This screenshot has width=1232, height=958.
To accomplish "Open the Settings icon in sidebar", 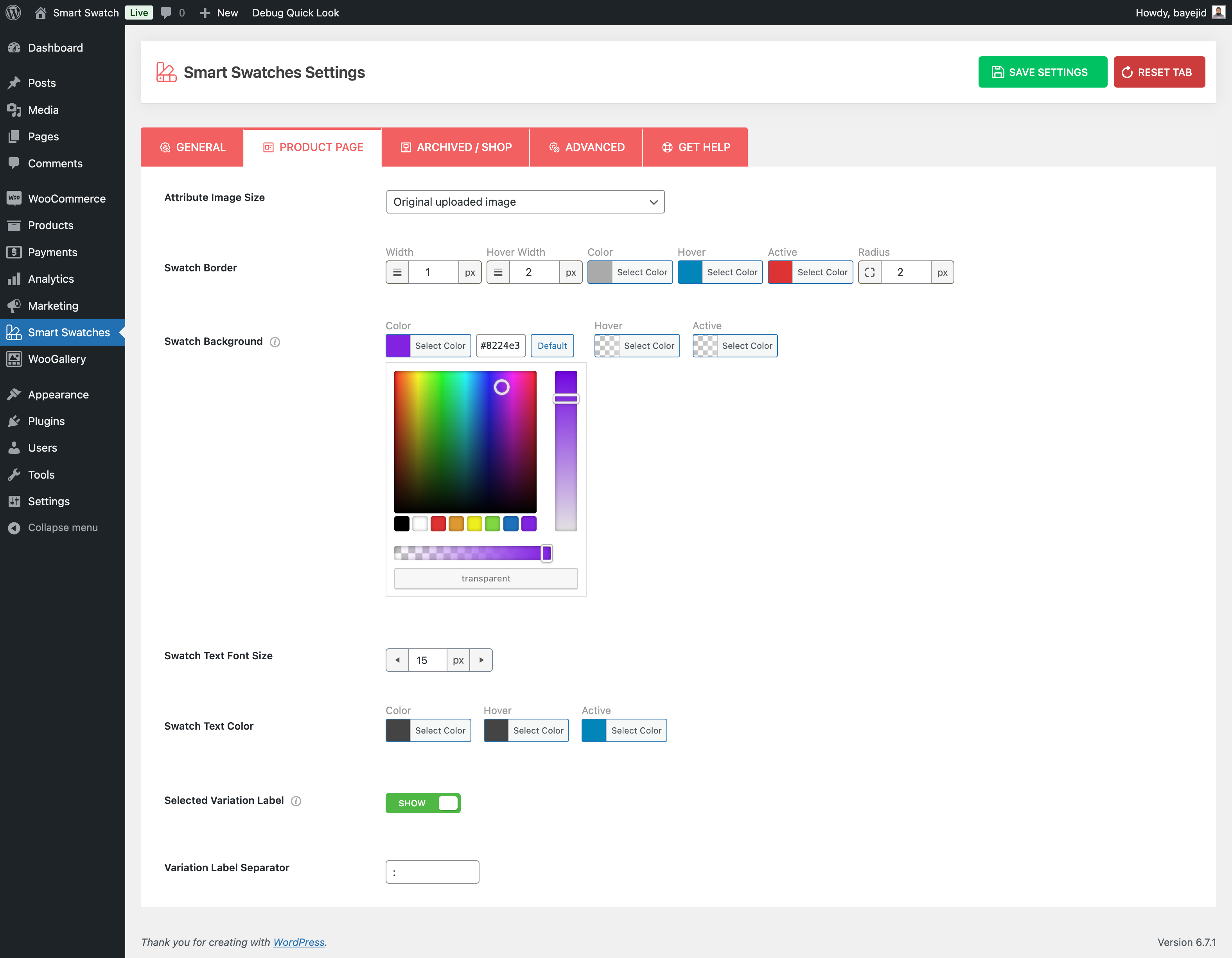I will tap(14, 501).
